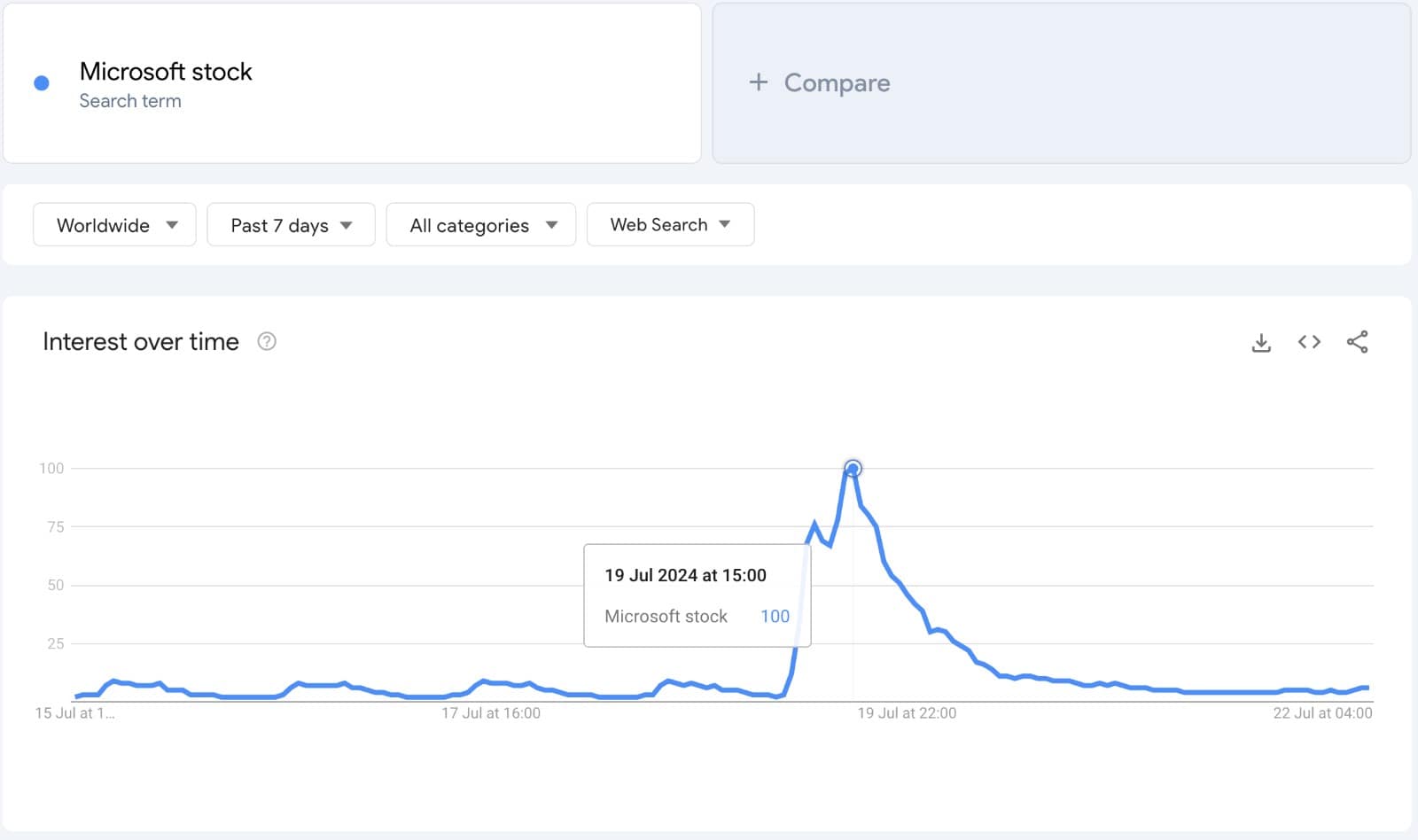Click the embed code icon

point(1309,342)
